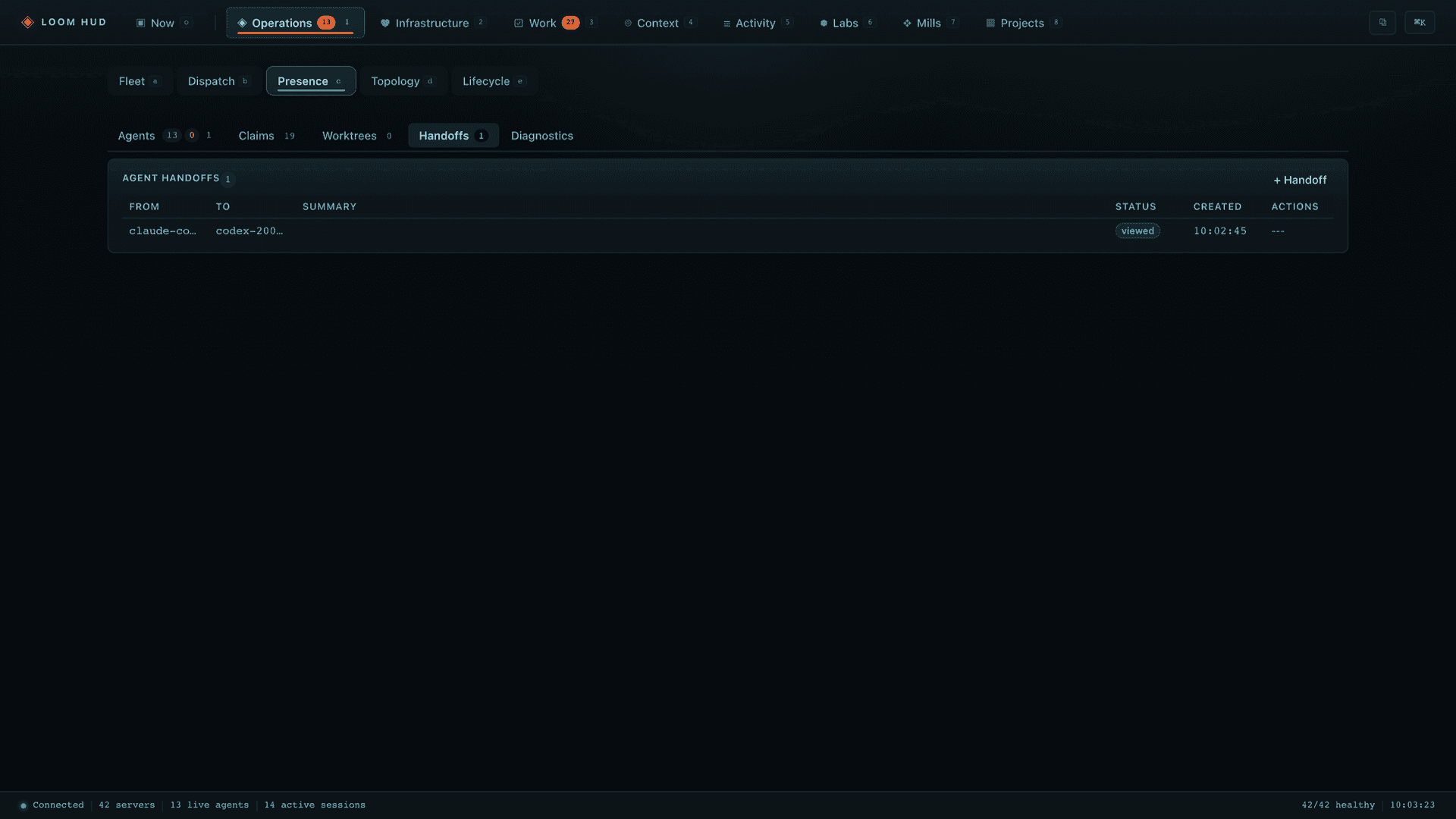This screenshot has width=1456, height=819.
Task: Click the --- actions cell
Action: pyautogui.click(x=1278, y=231)
